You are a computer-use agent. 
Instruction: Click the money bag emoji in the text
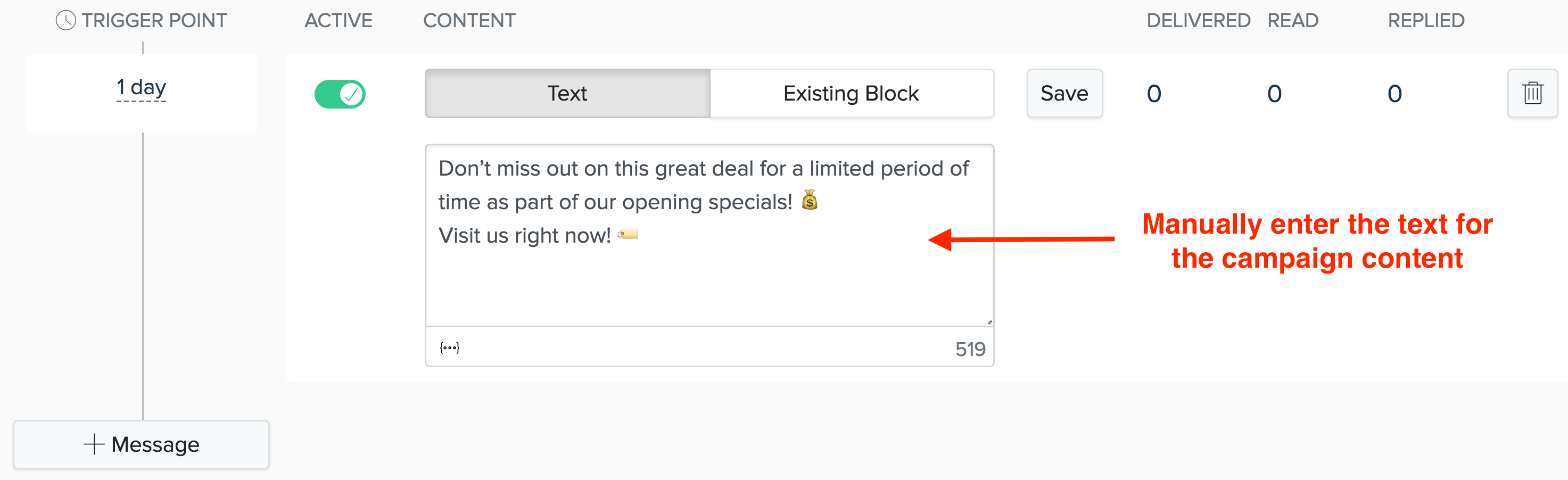point(810,200)
